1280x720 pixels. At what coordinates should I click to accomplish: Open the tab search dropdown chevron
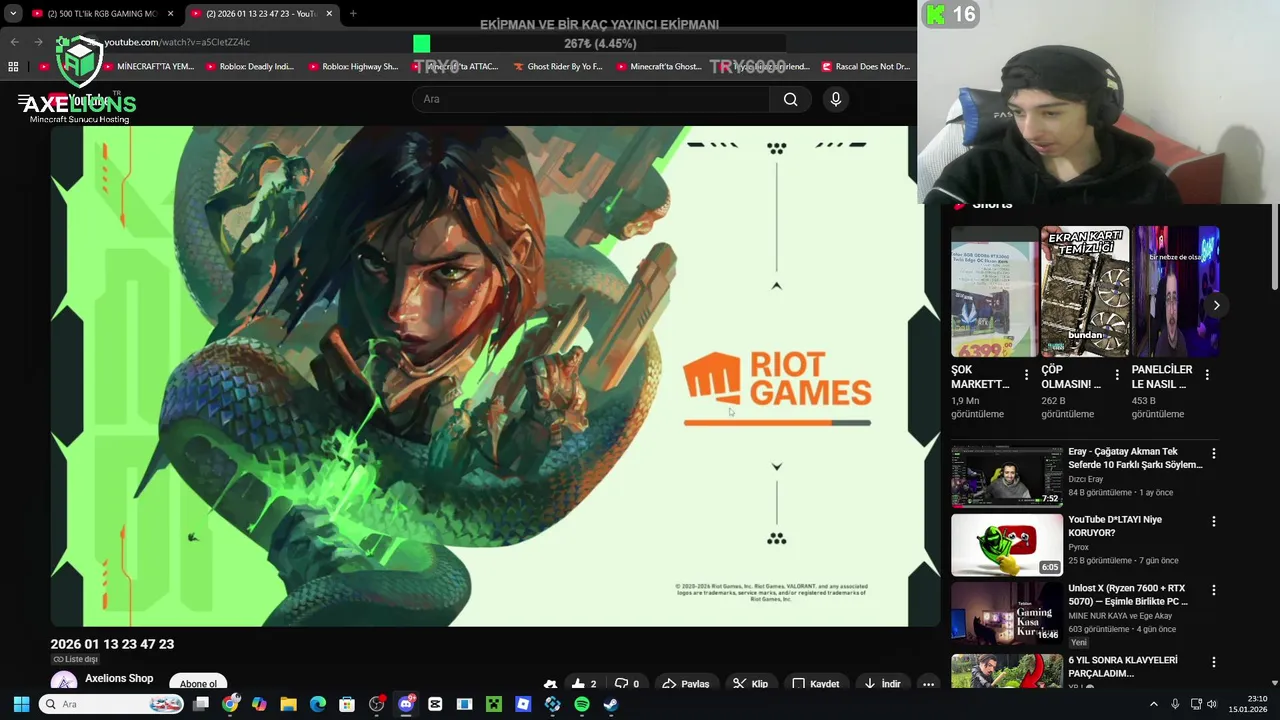tap(13, 14)
